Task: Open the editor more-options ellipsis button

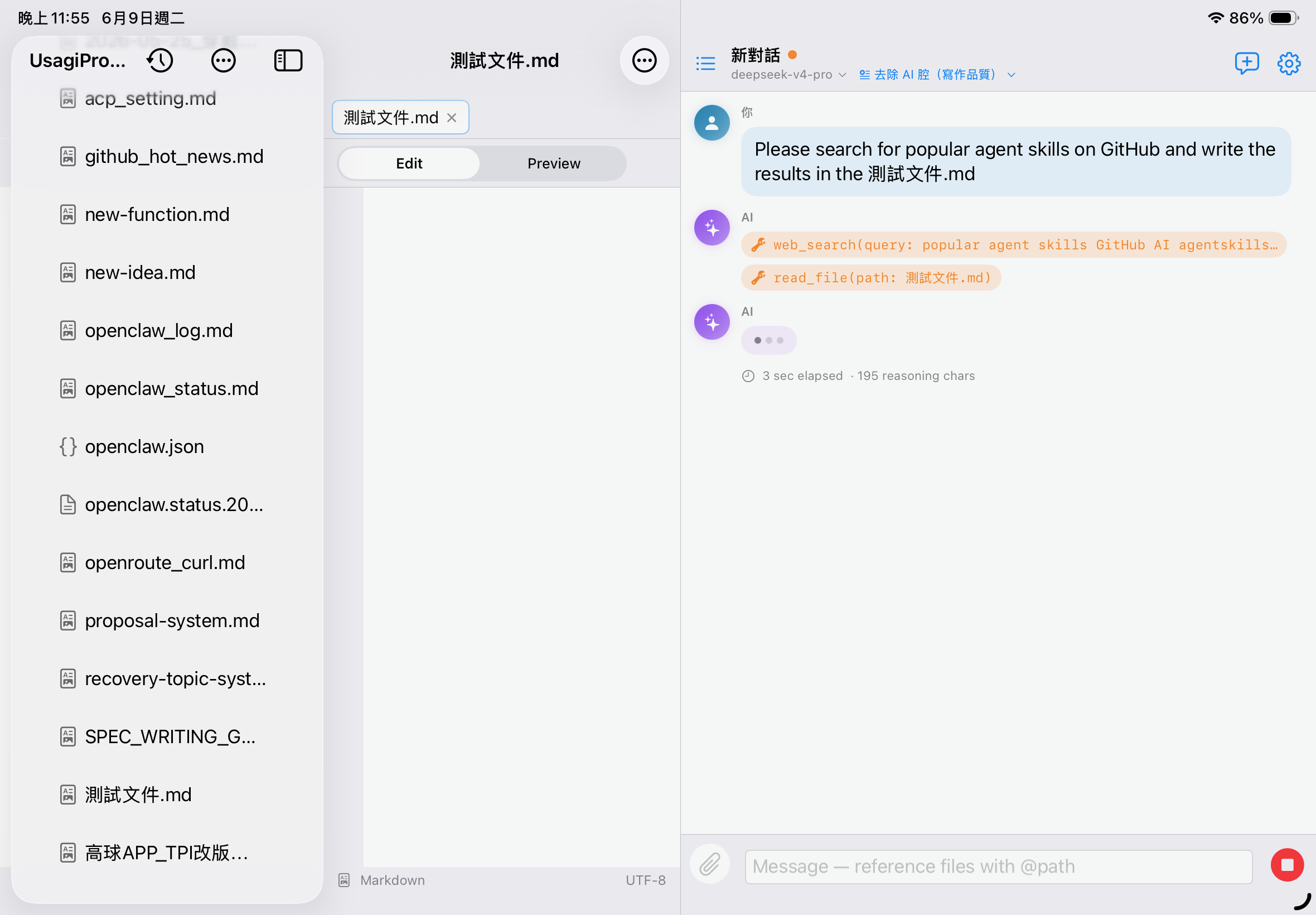Action: (x=644, y=60)
